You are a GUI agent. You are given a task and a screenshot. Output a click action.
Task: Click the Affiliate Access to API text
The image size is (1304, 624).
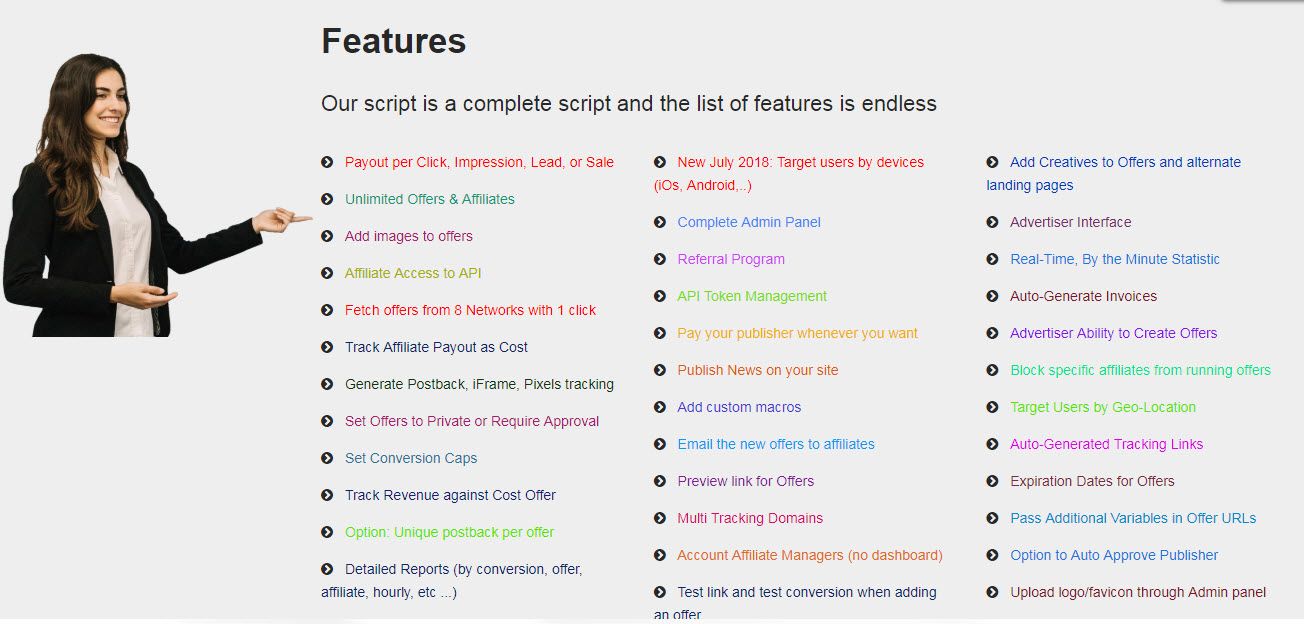413,273
